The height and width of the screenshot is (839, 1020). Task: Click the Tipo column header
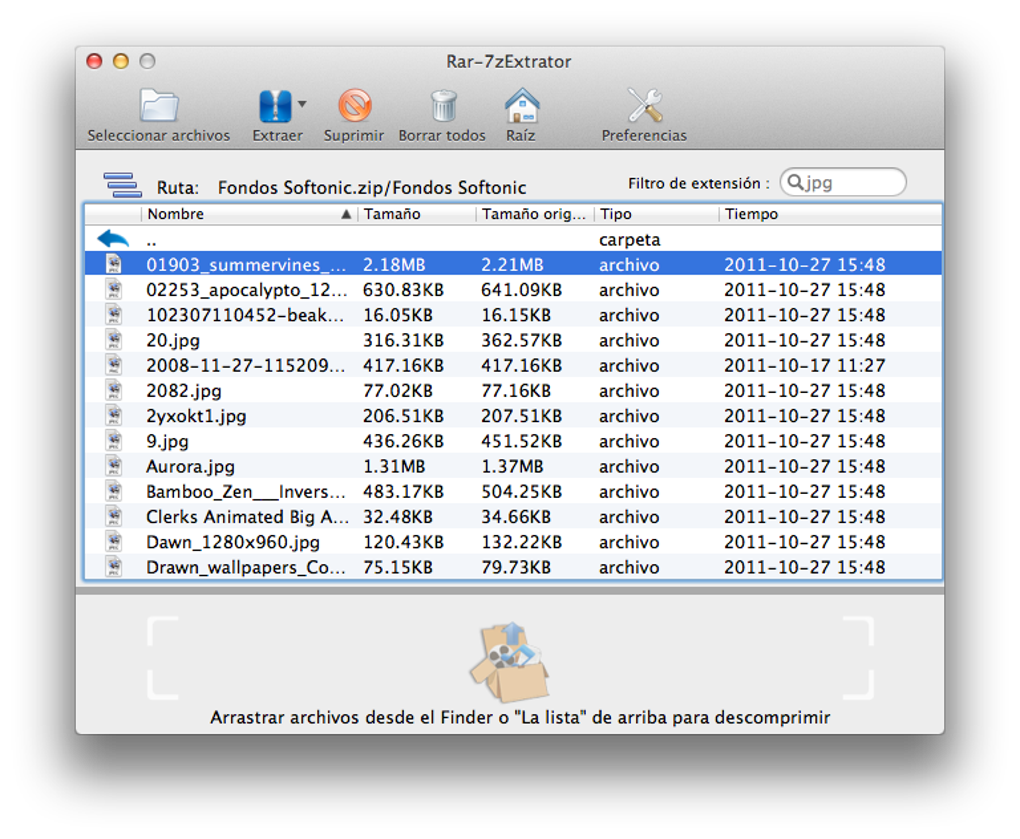[x=656, y=214]
